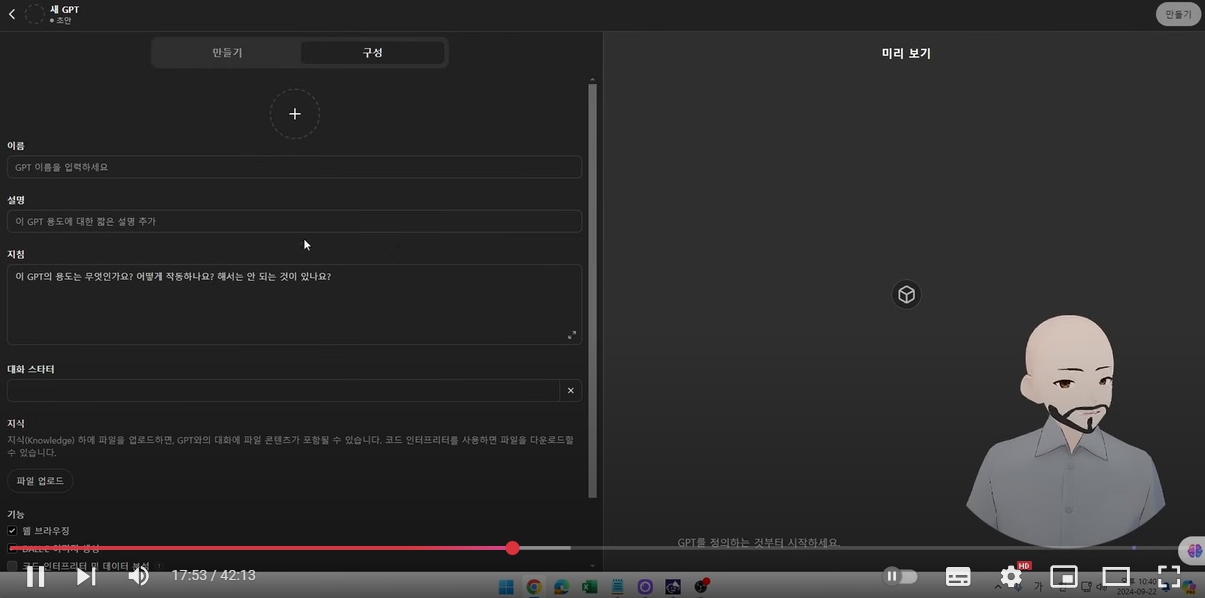Click the brain extension icon at right edge
The height and width of the screenshot is (598, 1205).
tap(1194, 550)
